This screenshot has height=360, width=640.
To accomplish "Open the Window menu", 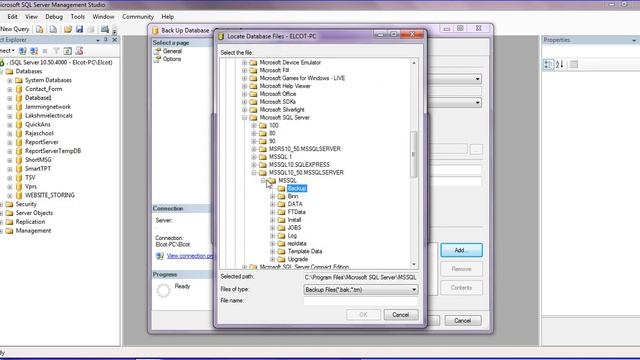I will coord(103,17).
